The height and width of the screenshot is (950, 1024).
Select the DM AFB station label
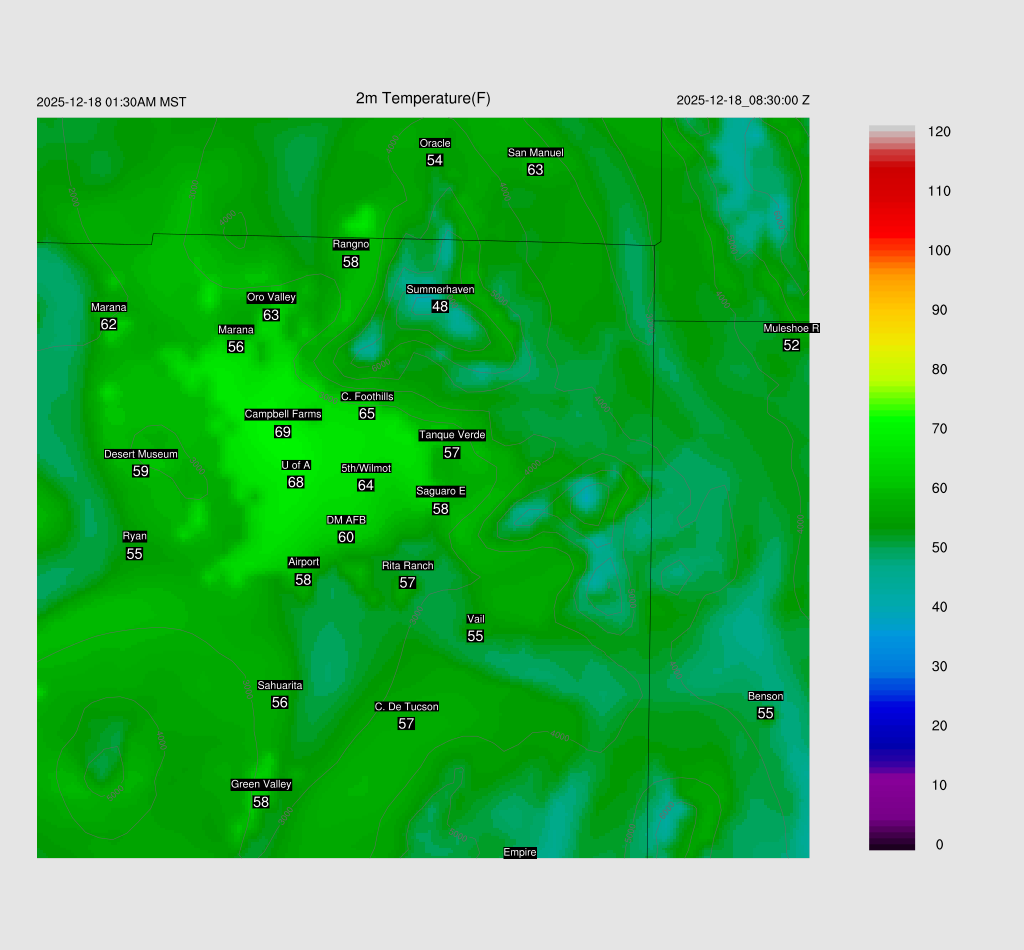pyautogui.click(x=346, y=520)
